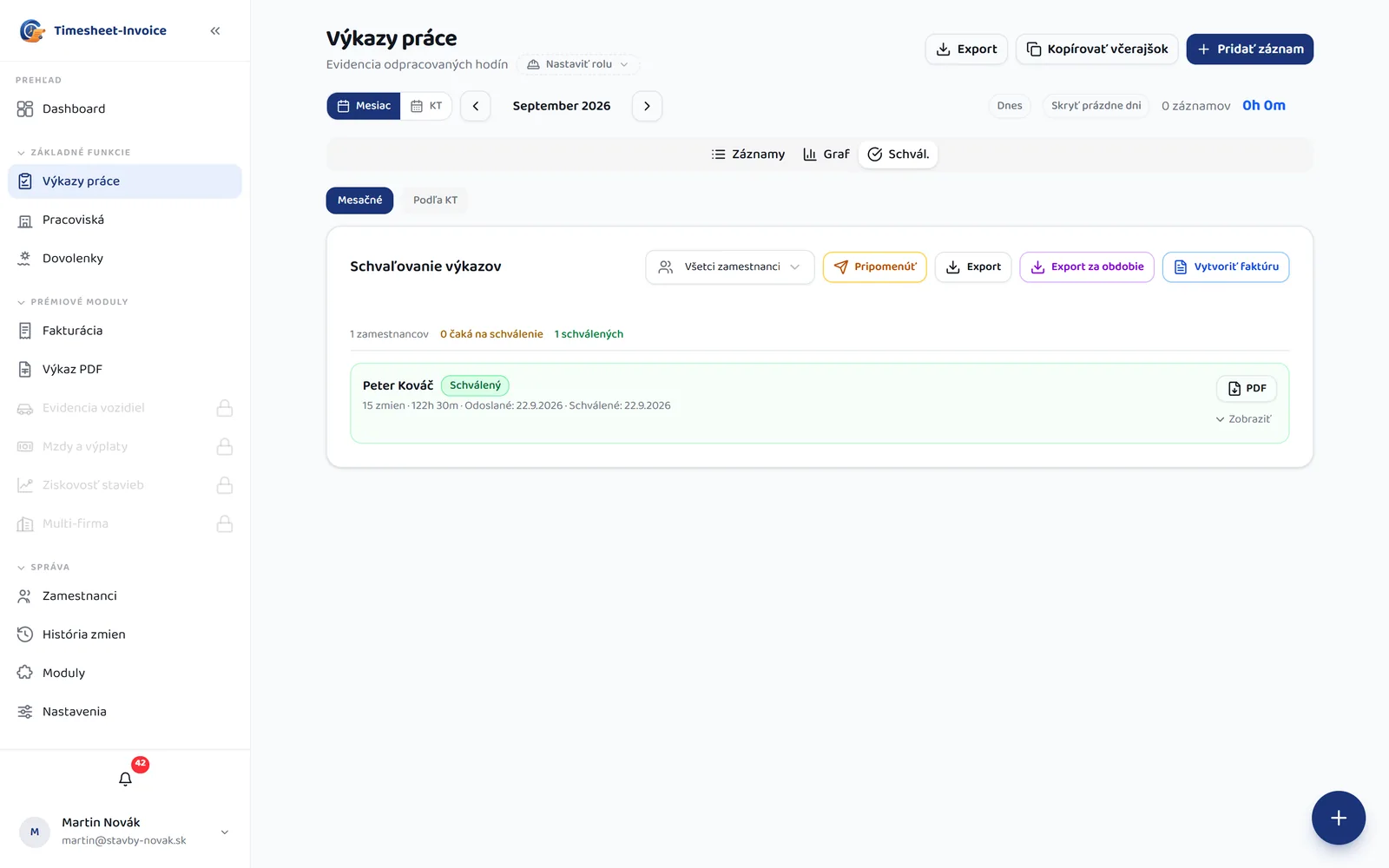Open notifications bell with 42 badge

[x=125, y=779]
